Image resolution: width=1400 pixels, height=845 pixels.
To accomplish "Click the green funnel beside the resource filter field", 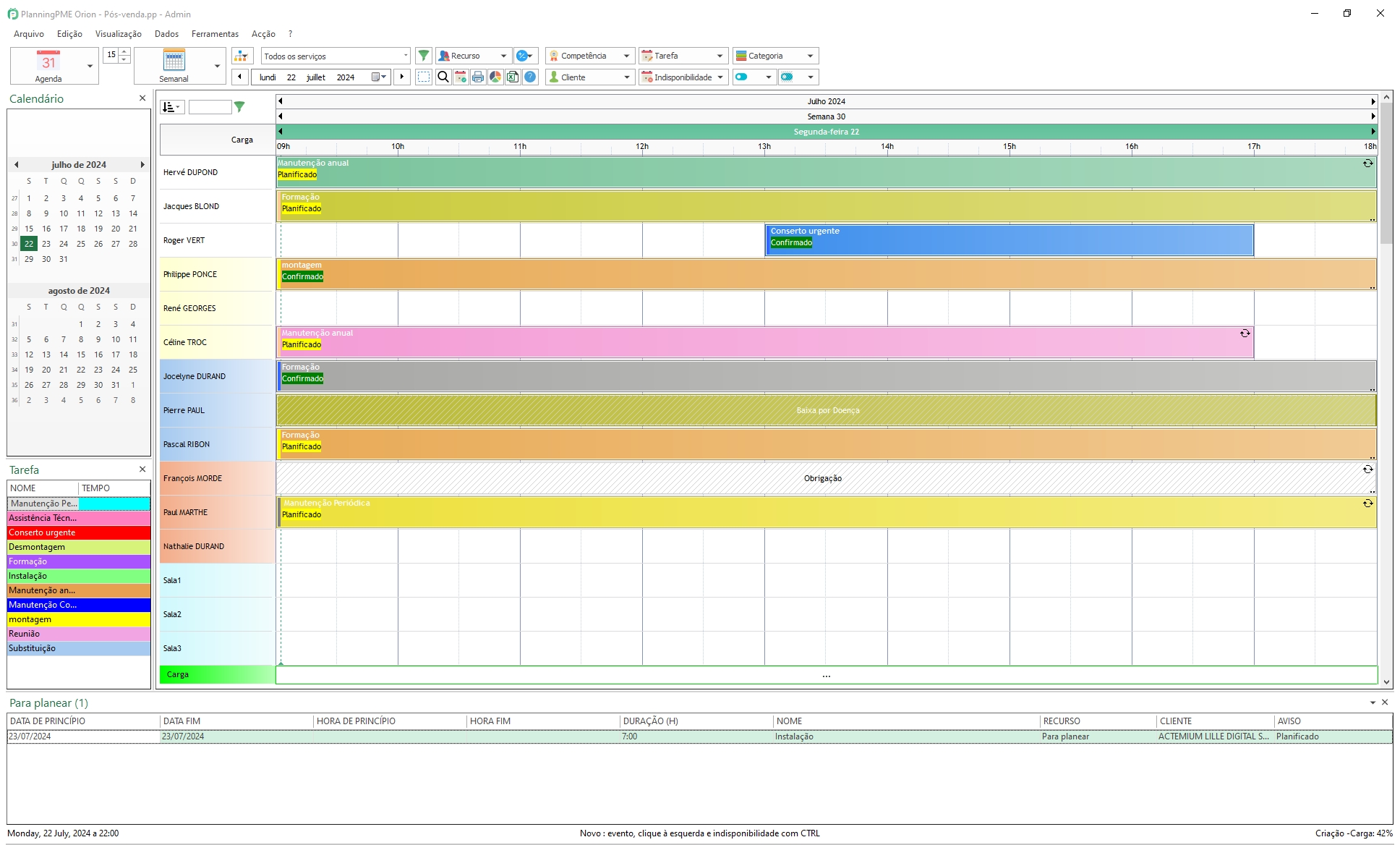I will 239,107.
